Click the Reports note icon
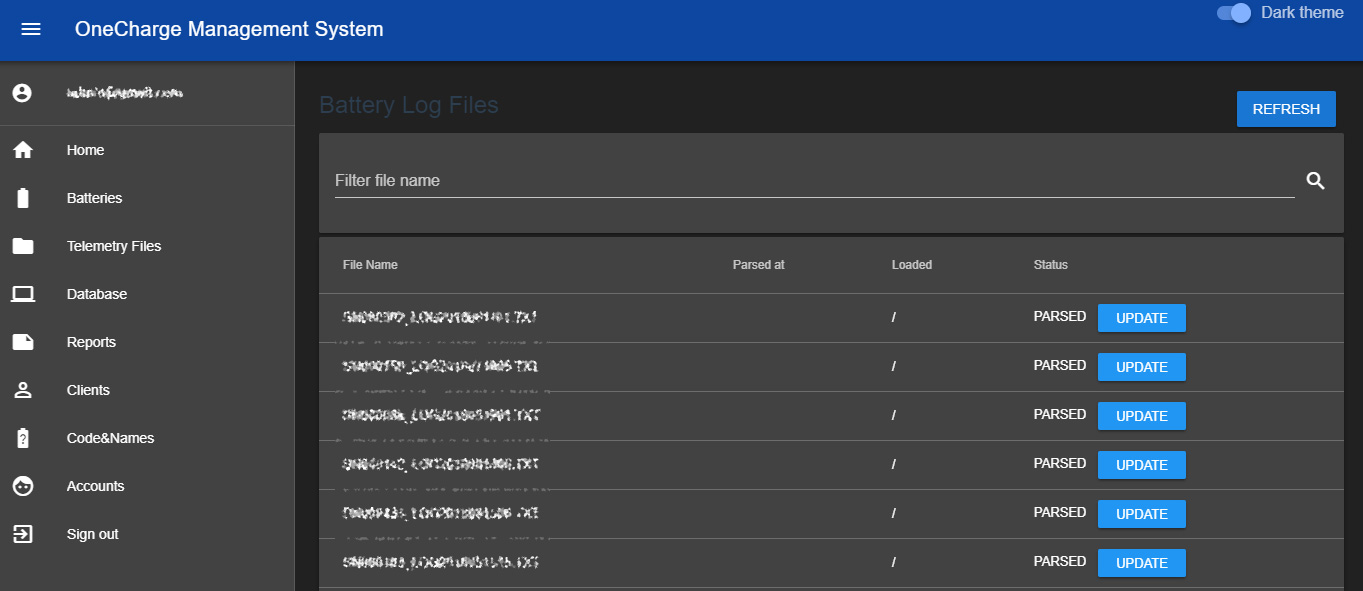Image resolution: width=1363 pixels, height=591 pixels. pos(23,342)
